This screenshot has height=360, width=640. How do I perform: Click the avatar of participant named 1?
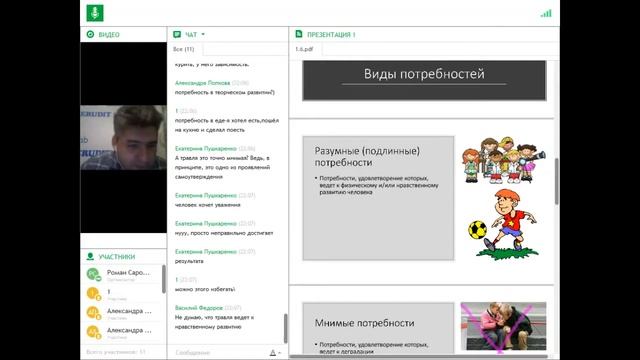click(93, 293)
